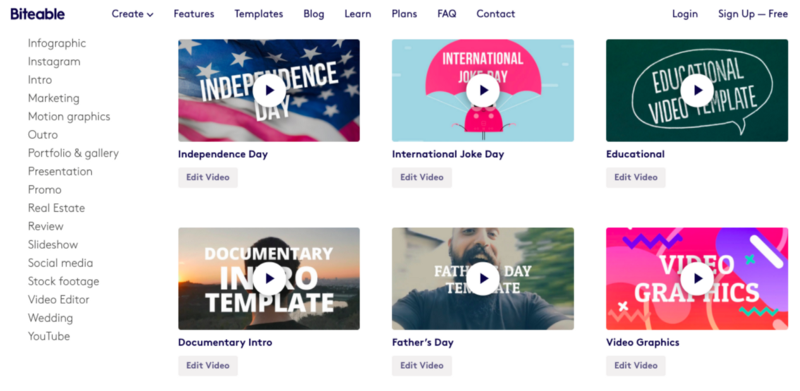Image resolution: width=800 pixels, height=391 pixels.
Task: Play the Documentary Intro template video
Action: click(269, 279)
